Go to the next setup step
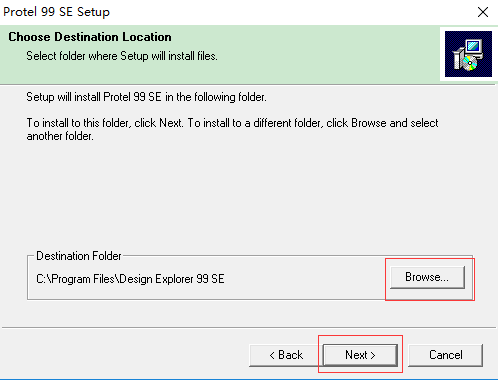This screenshot has width=498, height=380. pos(360,355)
